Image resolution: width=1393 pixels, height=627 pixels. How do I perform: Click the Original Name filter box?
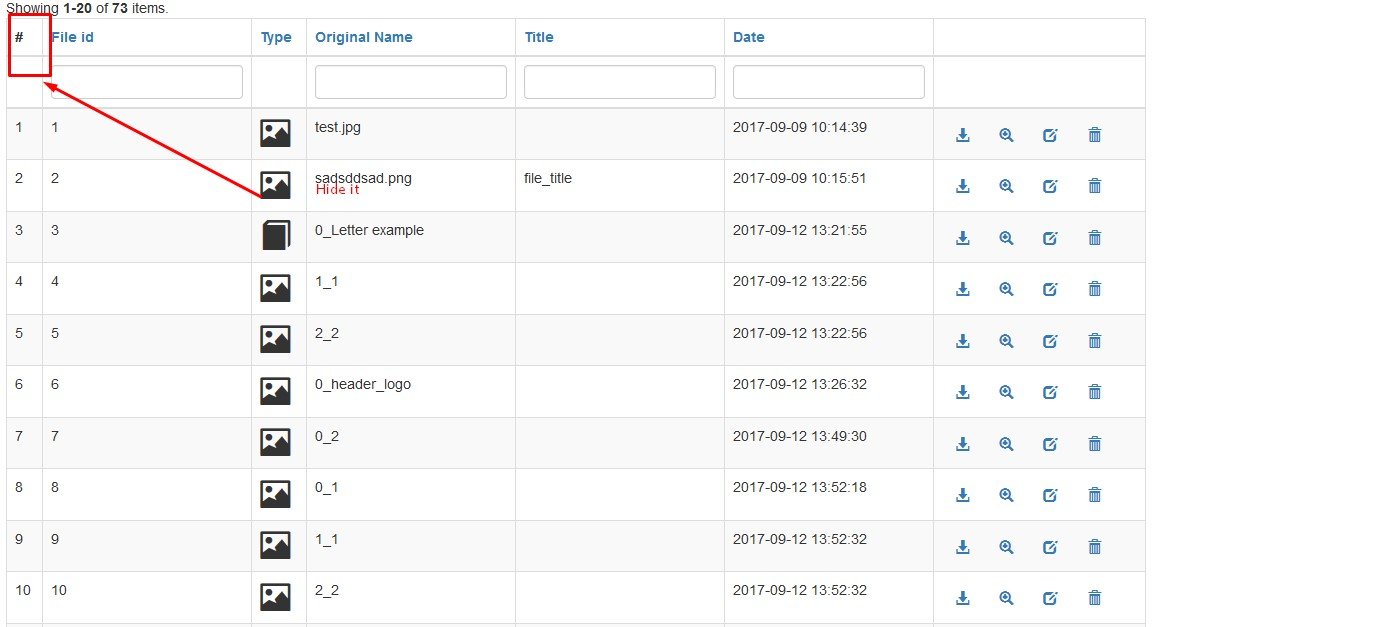(x=410, y=82)
